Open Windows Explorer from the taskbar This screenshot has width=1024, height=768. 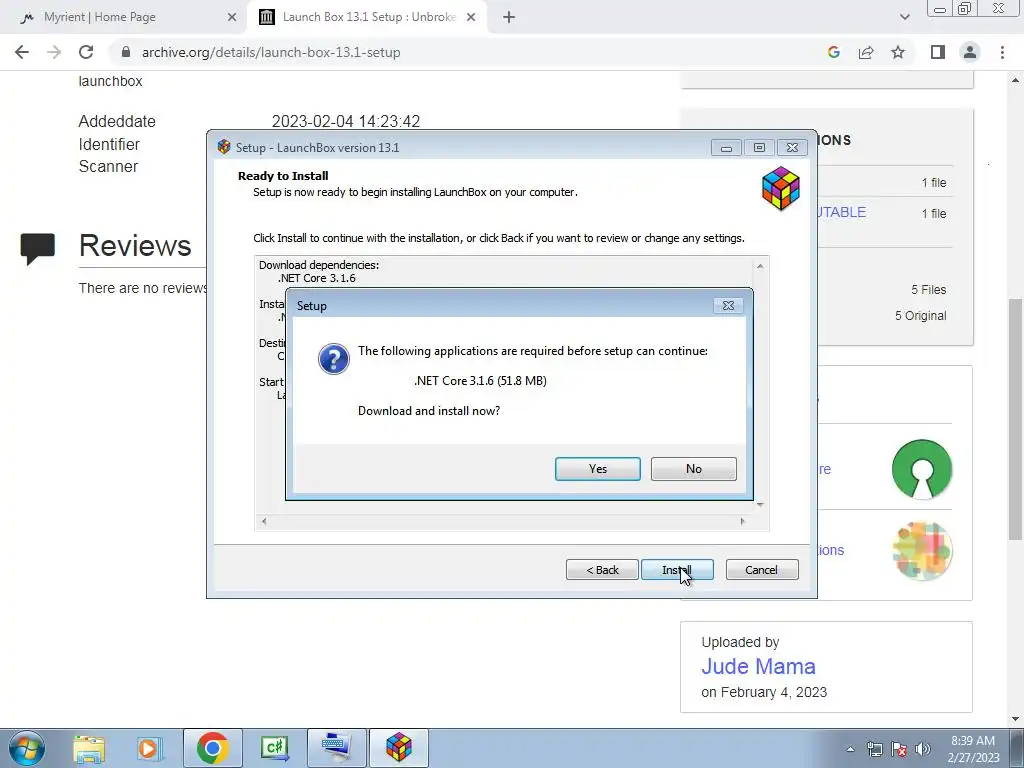tap(89, 748)
